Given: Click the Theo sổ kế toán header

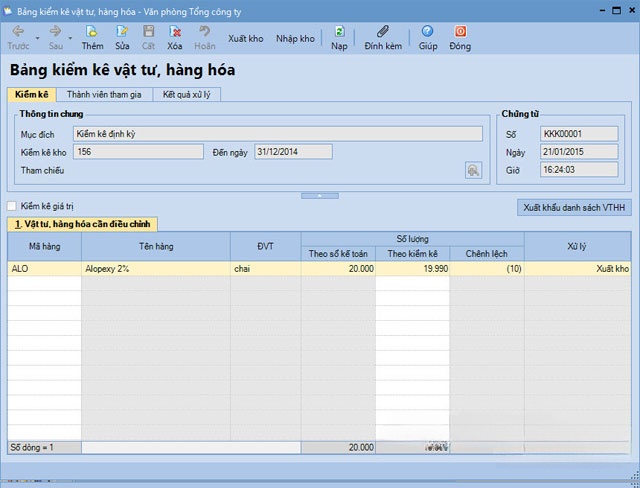Looking at the screenshot, I should point(338,254).
